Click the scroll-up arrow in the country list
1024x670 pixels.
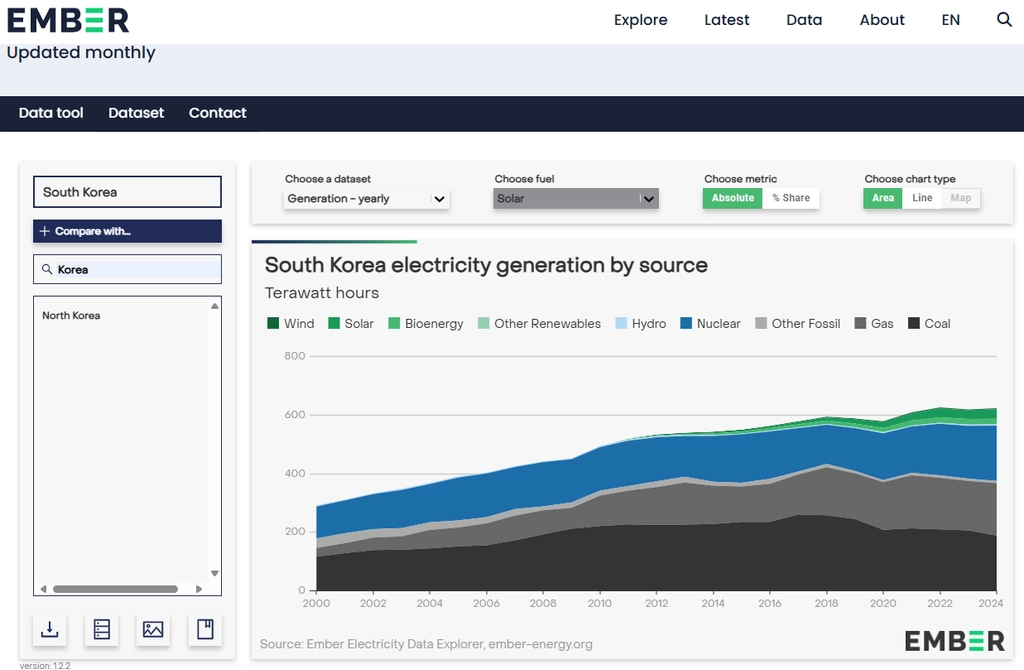pos(215,306)
